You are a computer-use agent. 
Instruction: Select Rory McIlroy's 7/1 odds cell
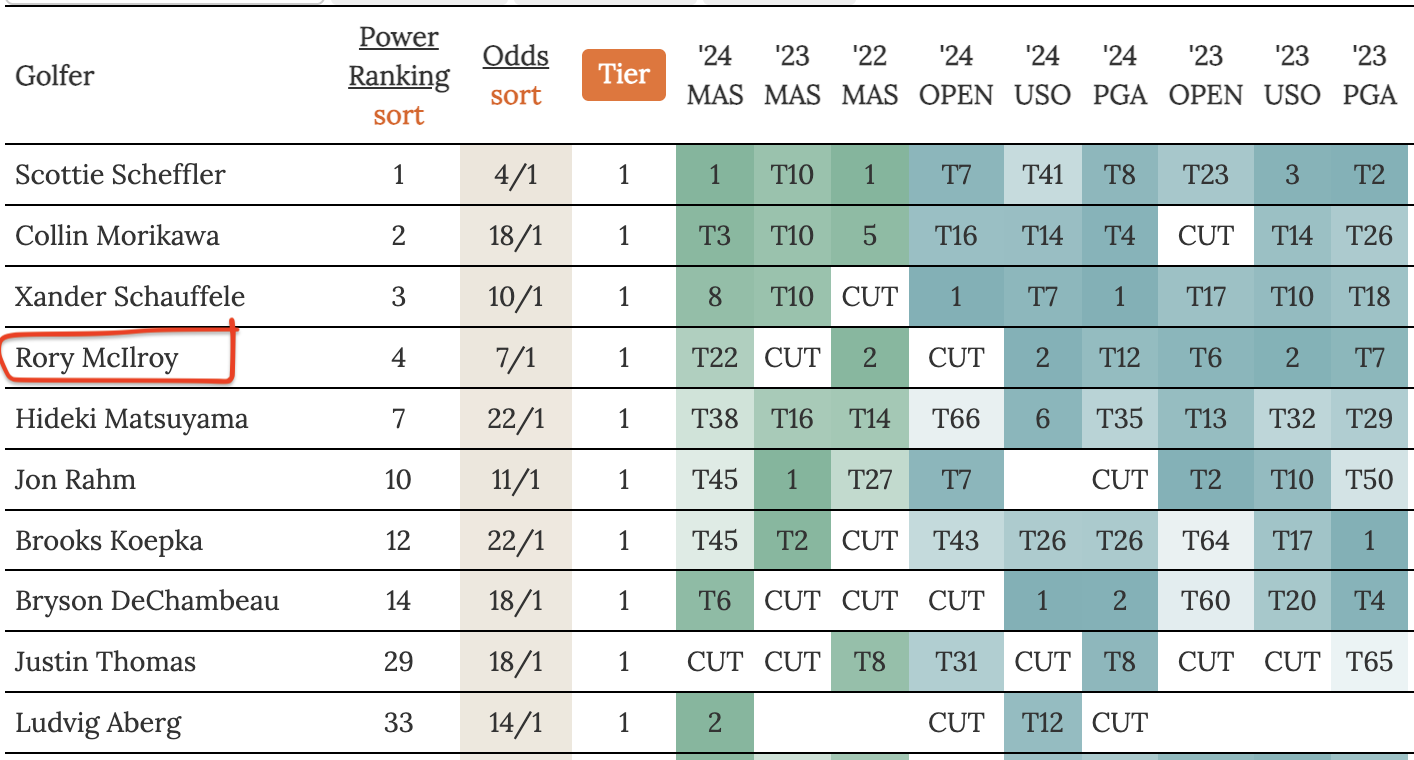pyautogui.click(x=515, y=358)
